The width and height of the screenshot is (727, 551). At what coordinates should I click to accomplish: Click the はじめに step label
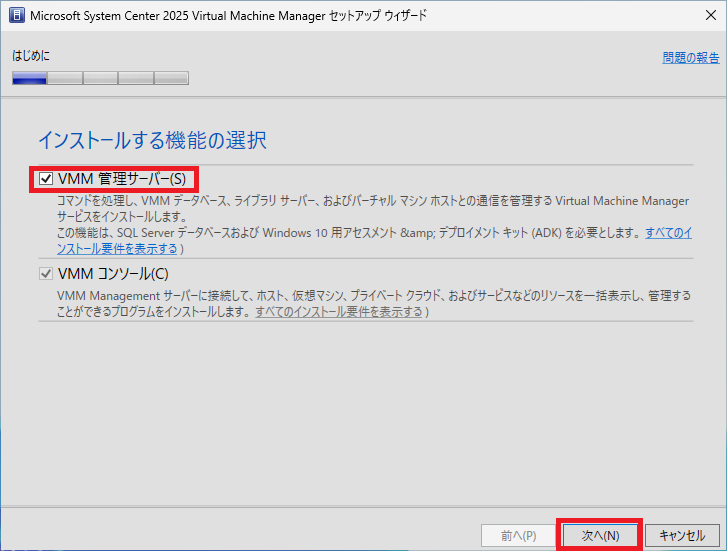click(31, 56)
